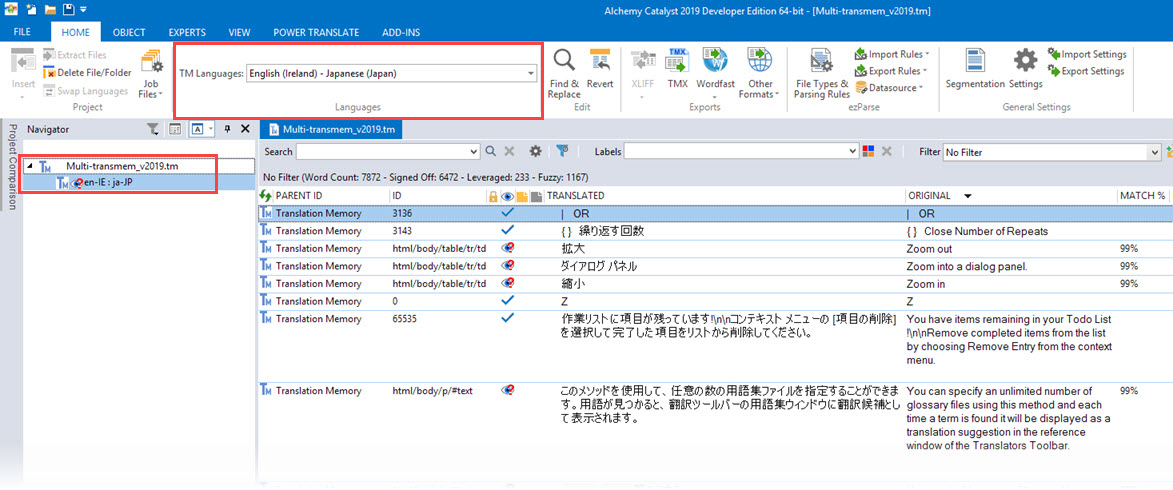Click Import Settings
The height and width of the screenshot is (490, 1173).
[1087, 54]
